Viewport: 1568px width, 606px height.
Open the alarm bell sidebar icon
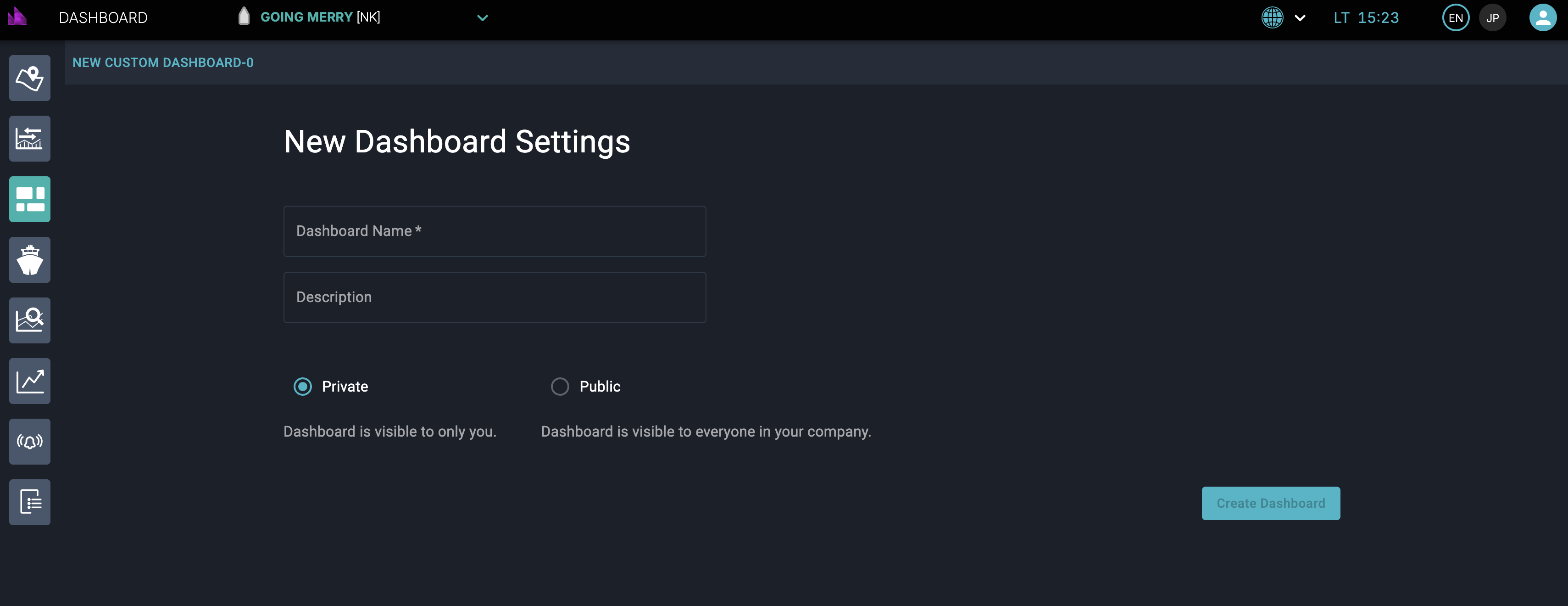pyautogui.click(x=29, y=442)
